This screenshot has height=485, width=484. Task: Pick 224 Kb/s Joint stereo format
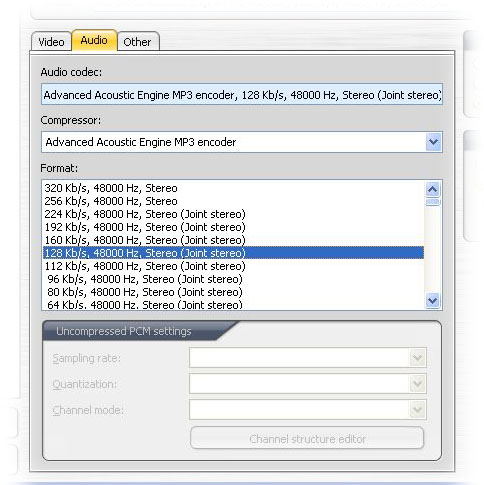tap(233, 214)
